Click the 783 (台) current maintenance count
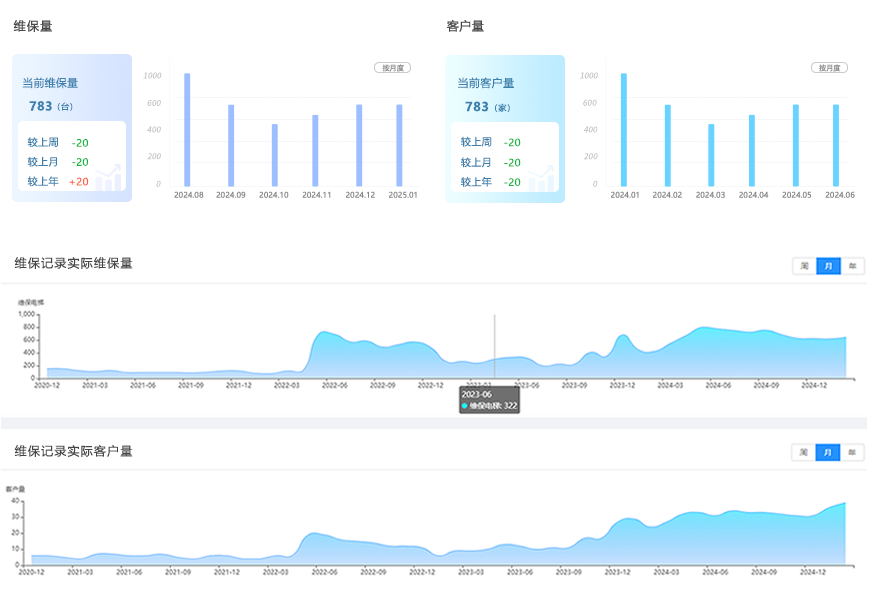Viewport: 870px width, 590px height. point(50,106)
